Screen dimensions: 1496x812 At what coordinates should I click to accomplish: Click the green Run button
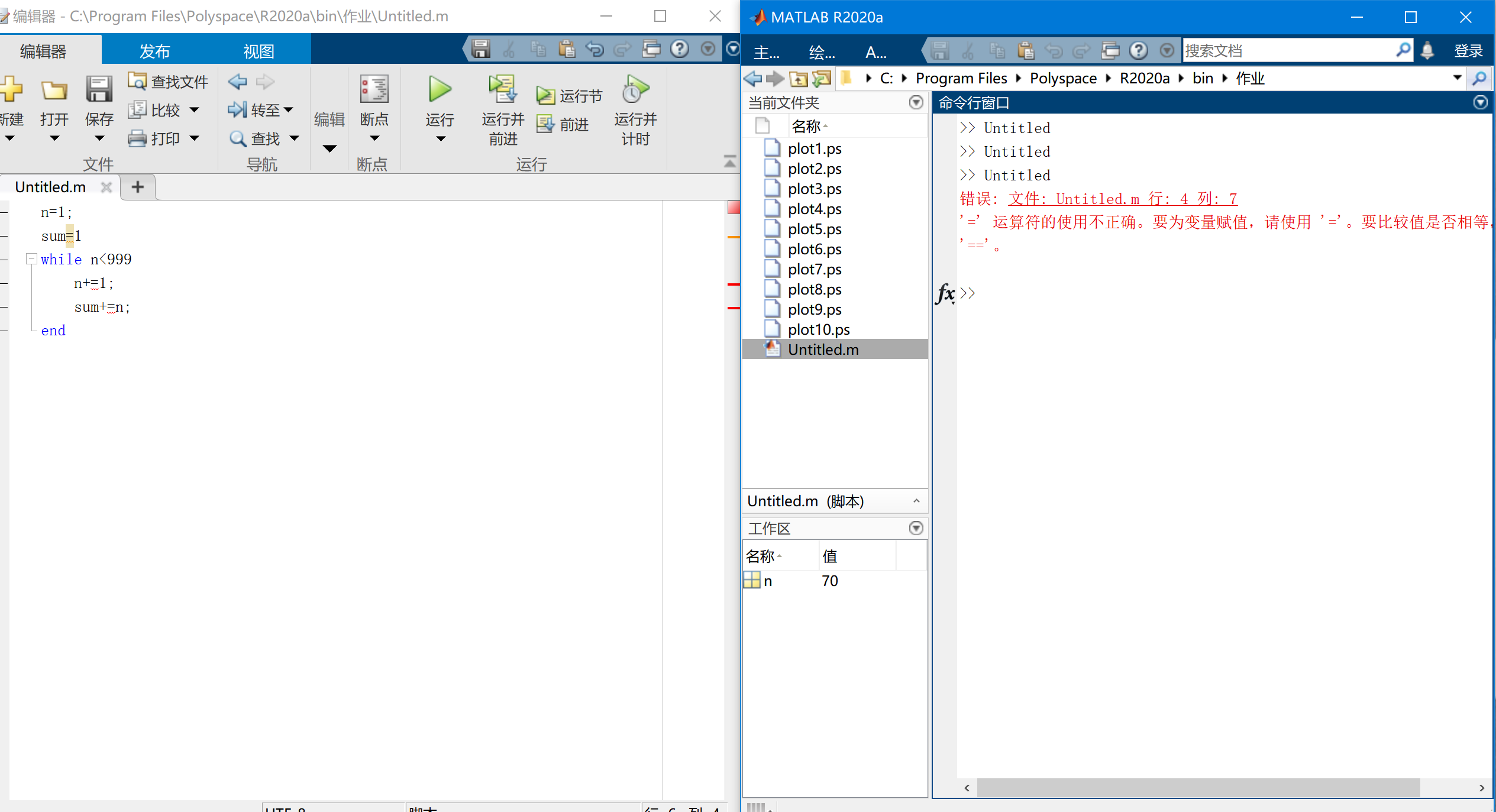(440, 90)
